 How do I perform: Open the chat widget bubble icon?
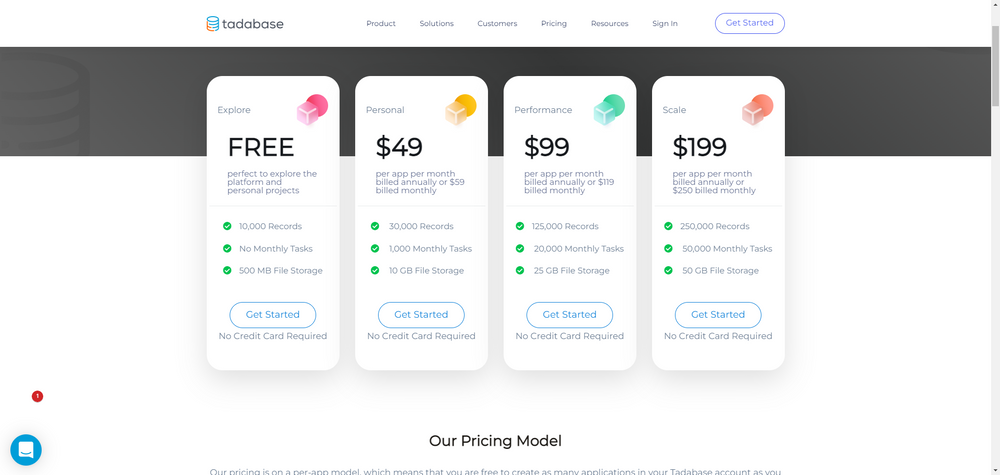(x=26, y=450)
